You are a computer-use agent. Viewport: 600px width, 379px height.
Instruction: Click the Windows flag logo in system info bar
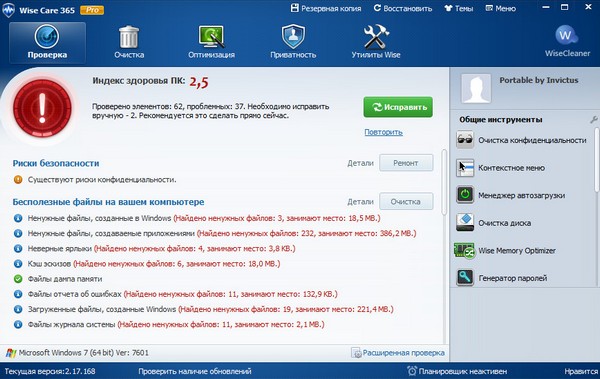click(11, 353)
